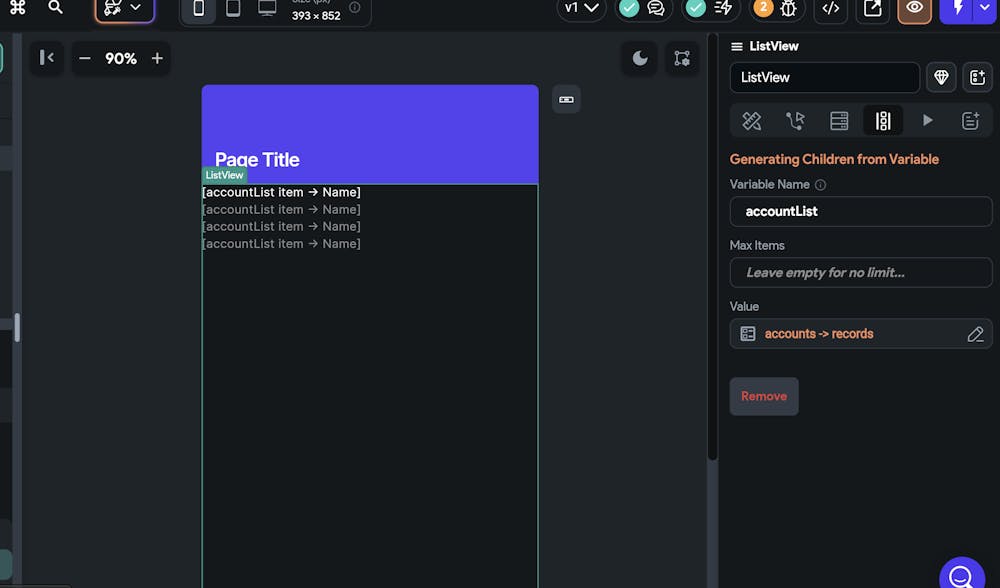Screen dimensions: 1000x588
Task: Open project issues bug icon
Action: click(789, 8)
